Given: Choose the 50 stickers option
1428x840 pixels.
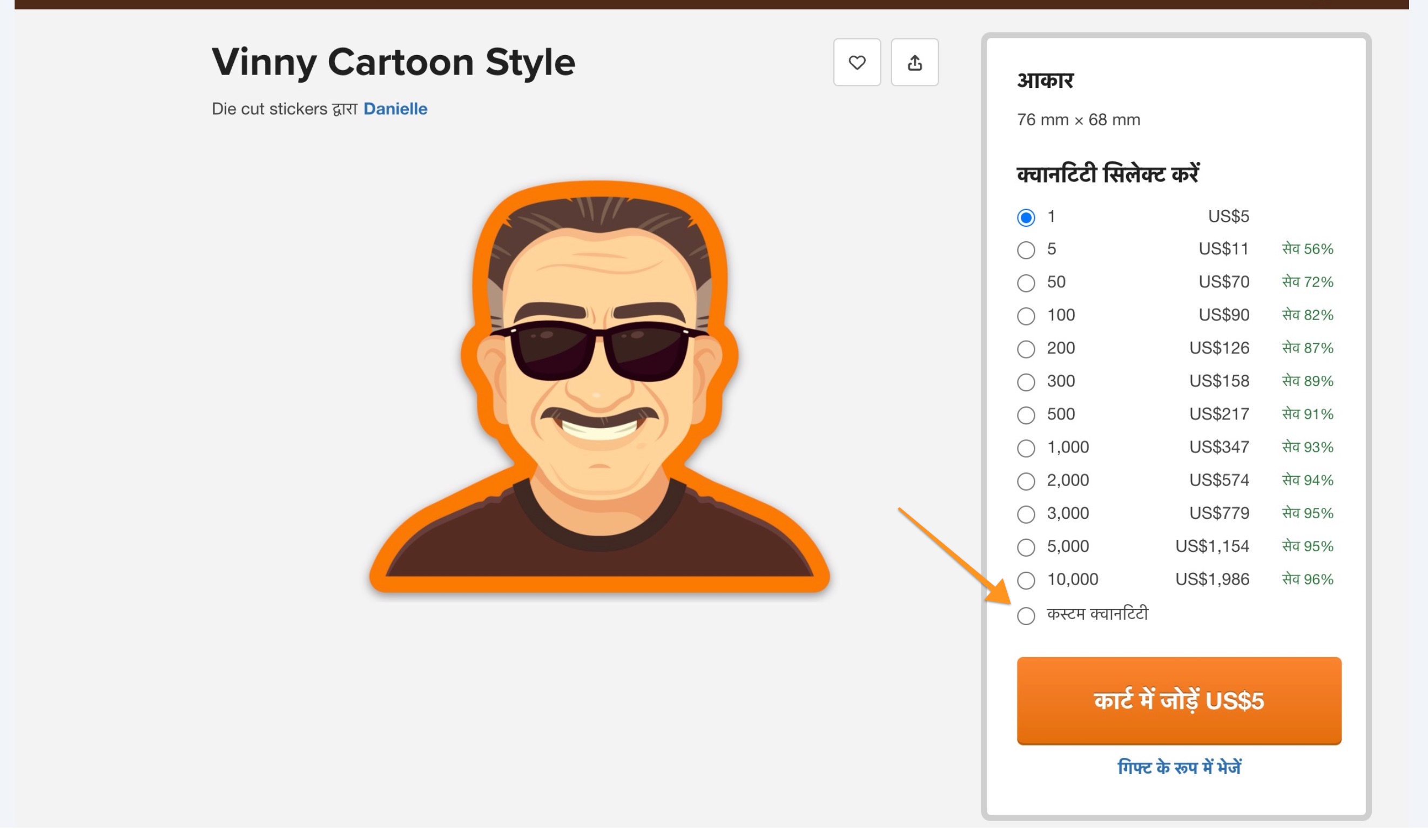Looking at the screenshot, I should click(x=1026, y=283).
